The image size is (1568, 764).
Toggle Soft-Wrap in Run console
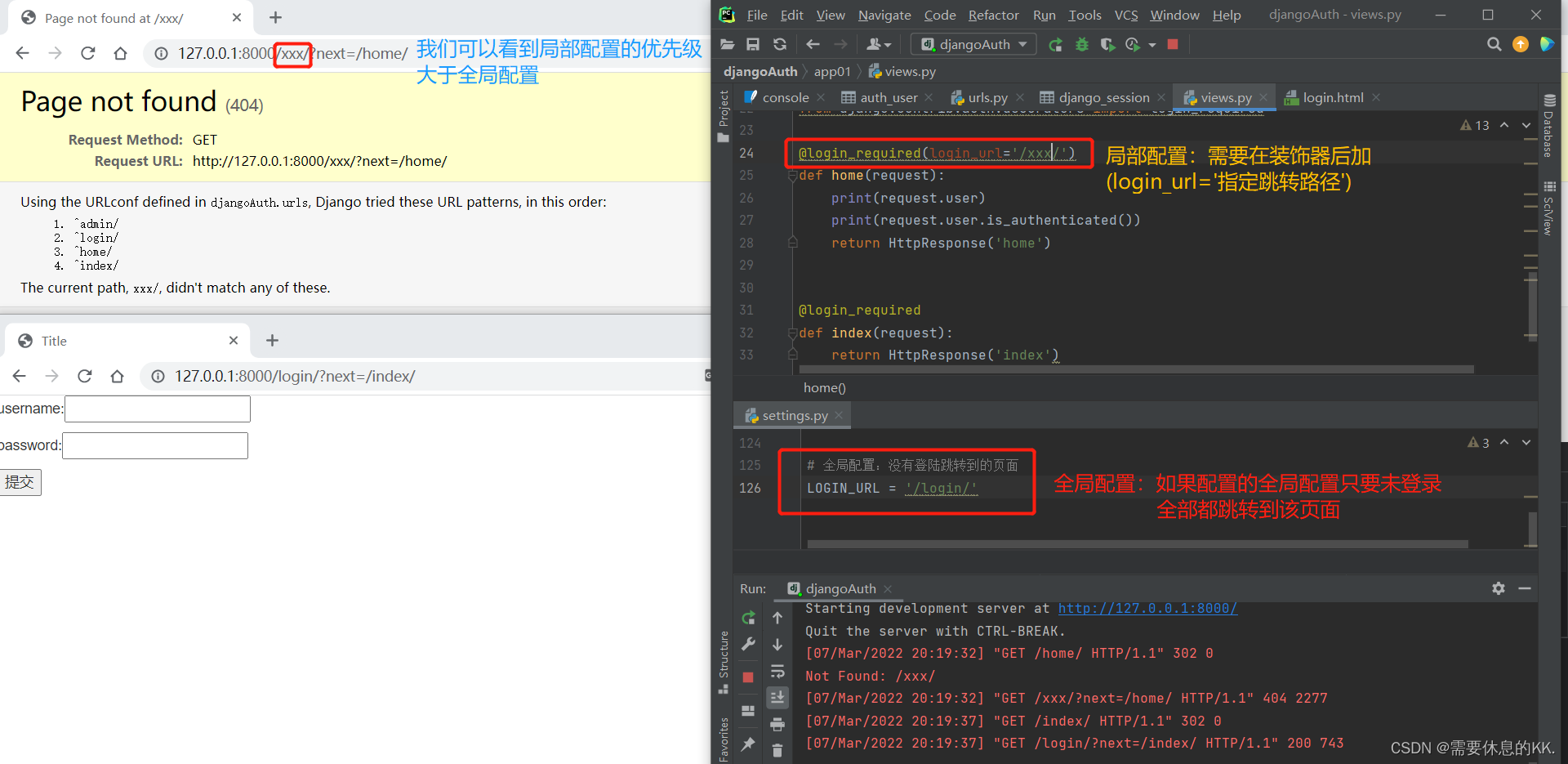click(777, 672)
